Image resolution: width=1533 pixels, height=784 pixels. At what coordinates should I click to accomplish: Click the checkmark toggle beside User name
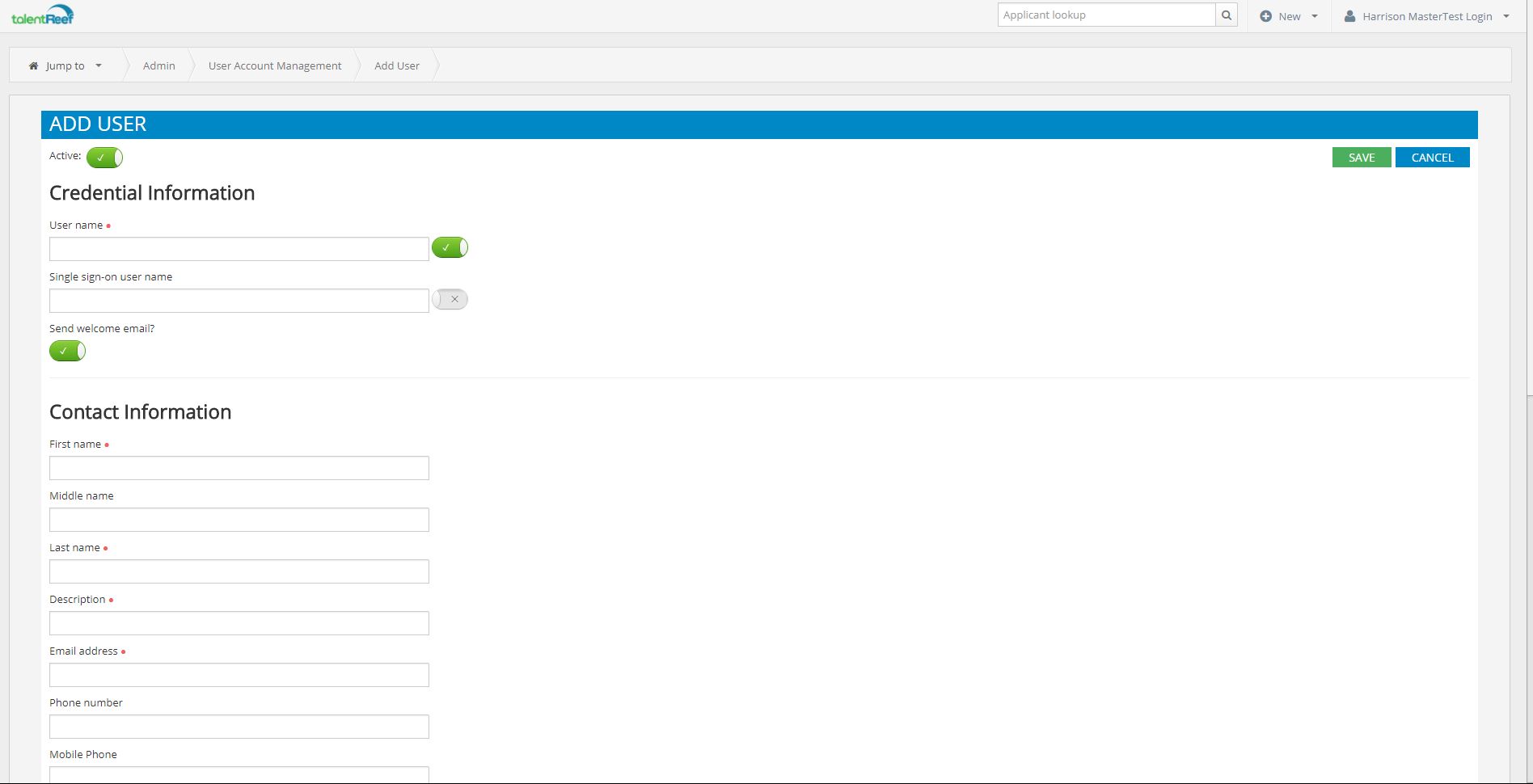coord(450,247)
